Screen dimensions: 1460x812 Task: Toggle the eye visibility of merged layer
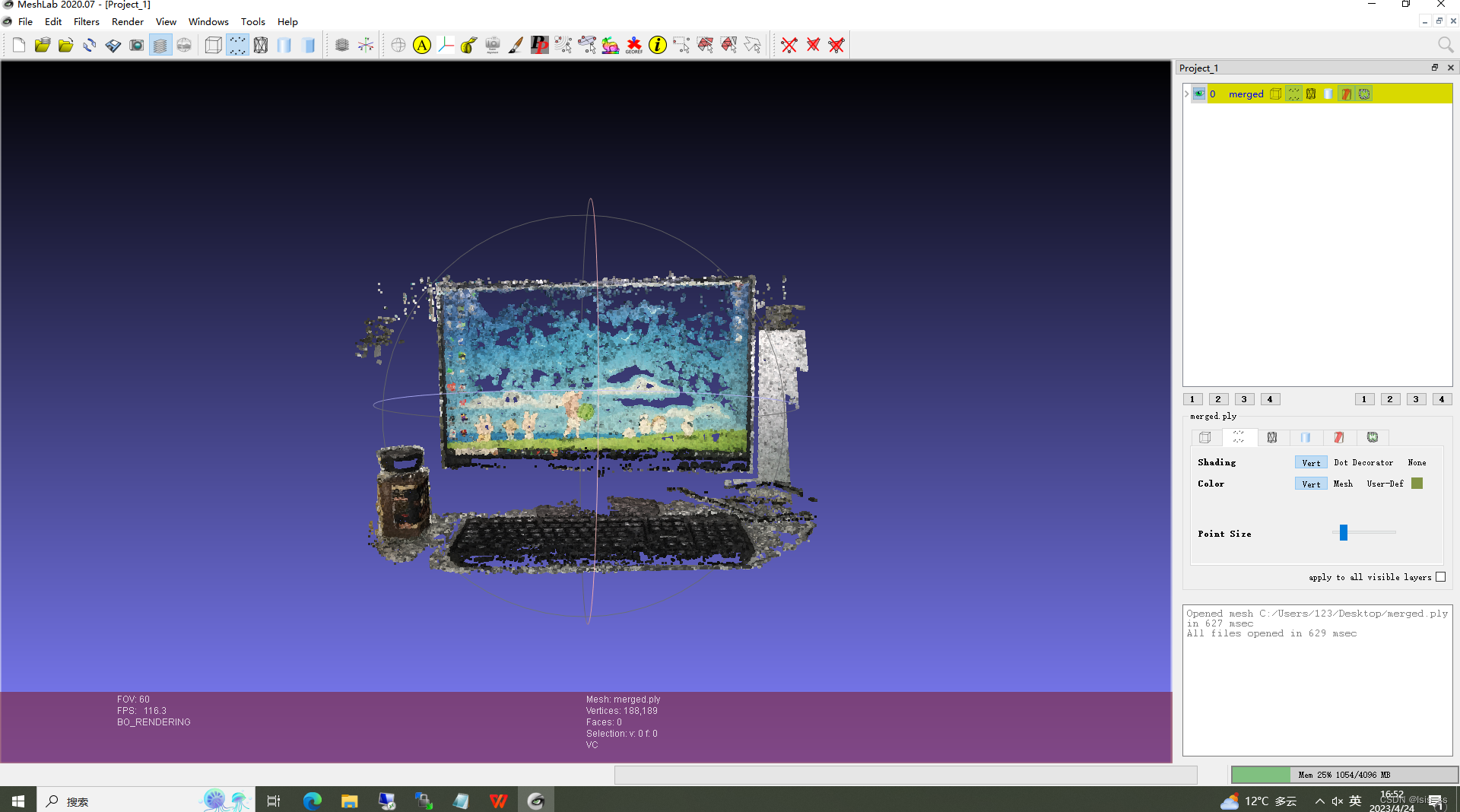1199,94
